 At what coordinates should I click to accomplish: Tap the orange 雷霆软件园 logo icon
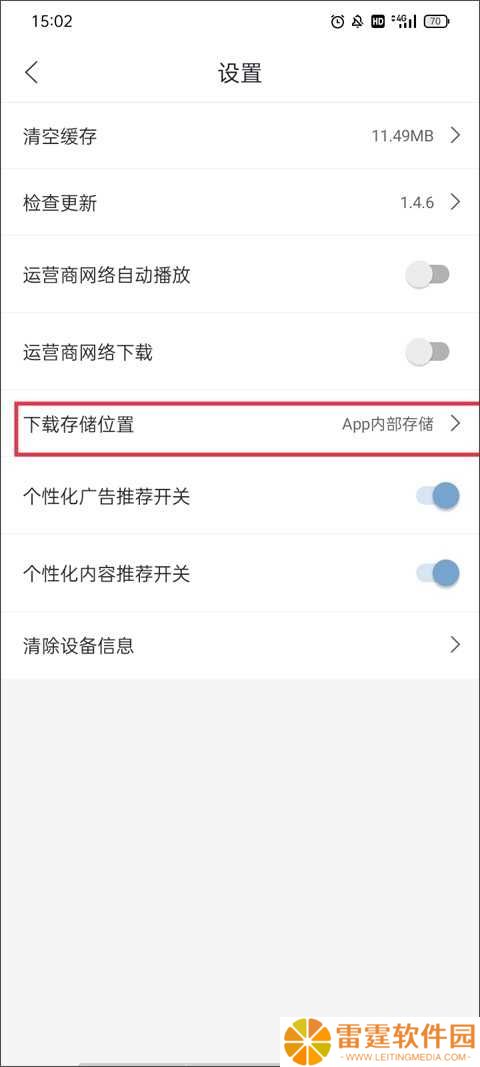tap(307, 1041)
